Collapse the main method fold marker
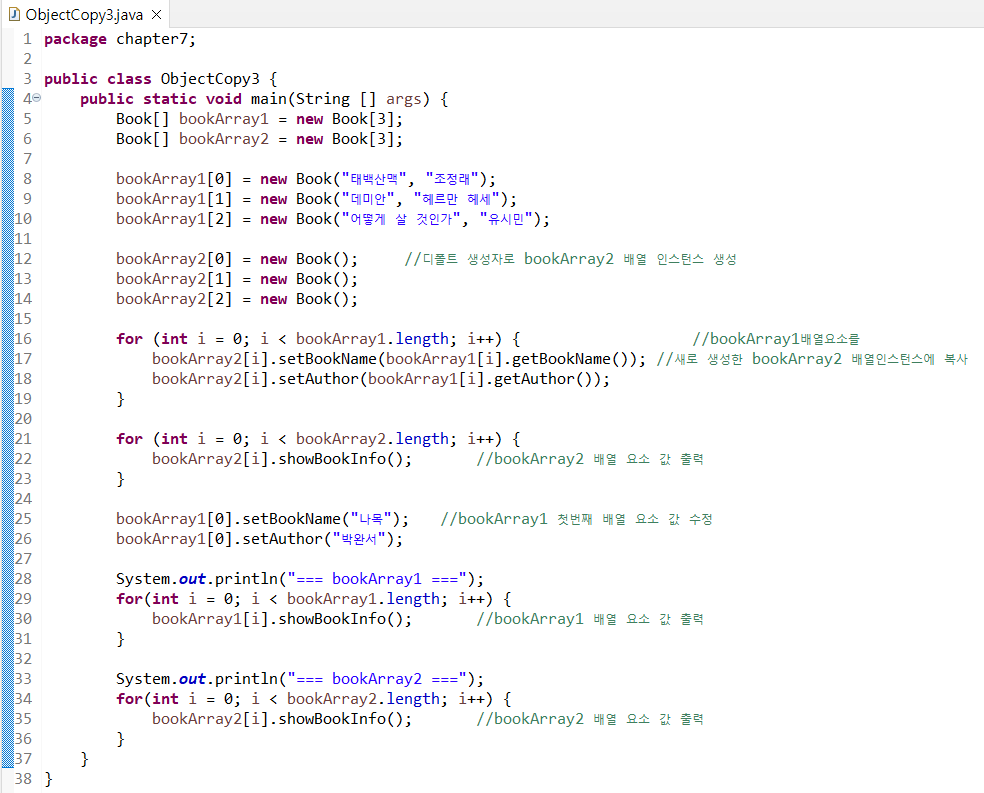Viewport: 984px width, 793px height. point(37,98)
